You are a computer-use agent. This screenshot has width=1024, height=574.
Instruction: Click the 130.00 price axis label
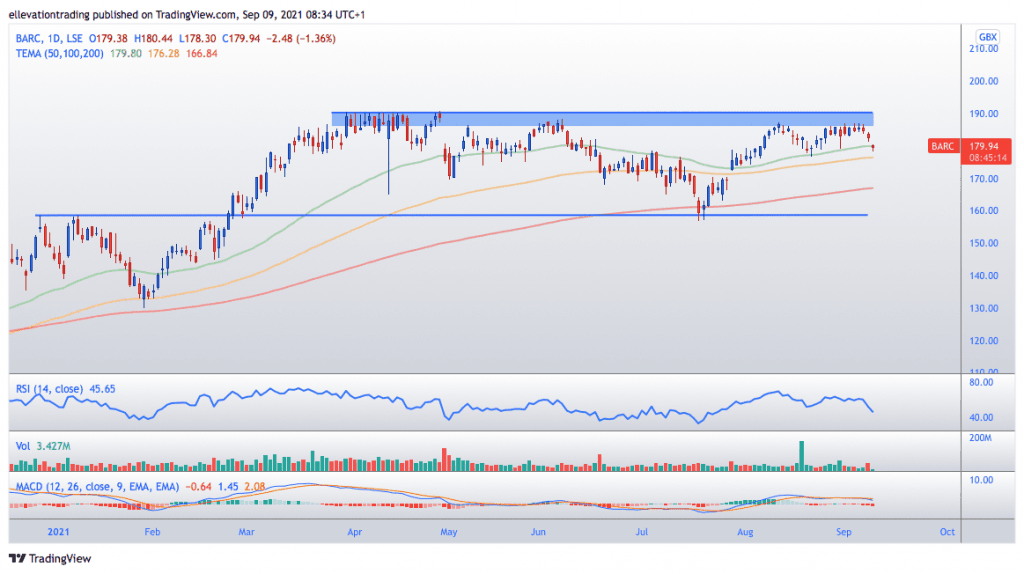tap(984, 308)
